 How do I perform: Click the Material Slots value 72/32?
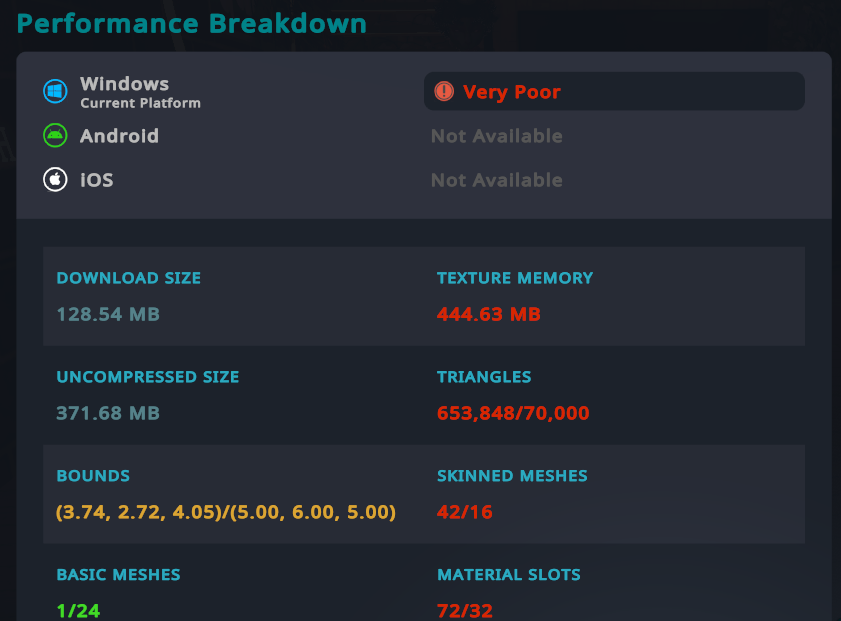(x=464, y=611)
